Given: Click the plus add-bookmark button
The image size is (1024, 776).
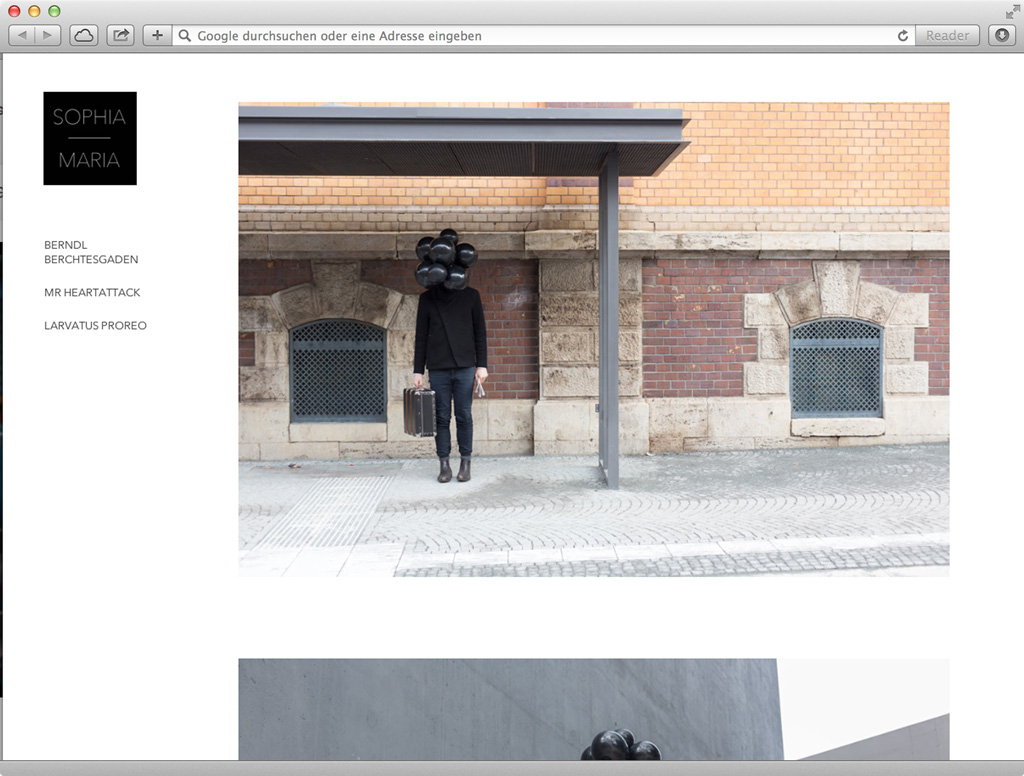Looking at the screenshot, I should pos(157,35).
